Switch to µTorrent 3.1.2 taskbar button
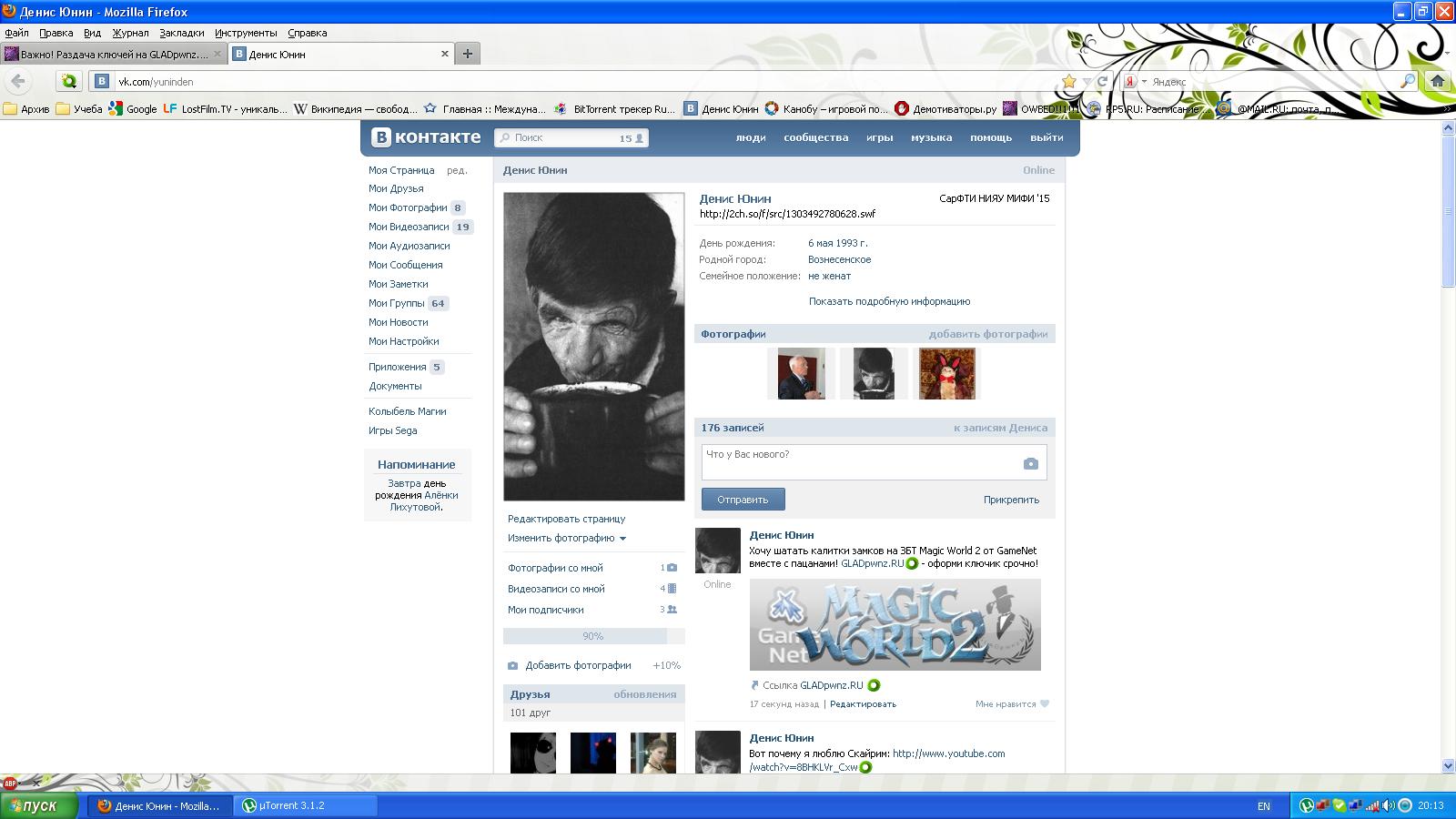 [x=307, y=805]
